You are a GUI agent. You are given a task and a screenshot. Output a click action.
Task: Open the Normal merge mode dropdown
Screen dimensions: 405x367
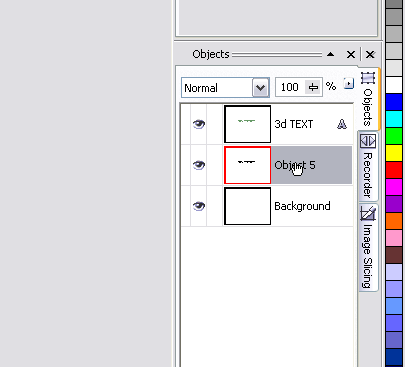(260, 88)
